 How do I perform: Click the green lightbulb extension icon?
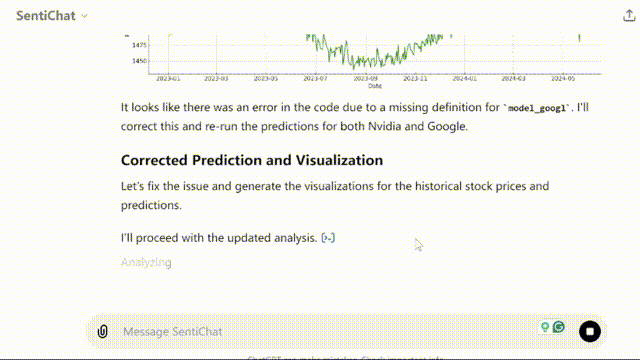tap(545, 327)
